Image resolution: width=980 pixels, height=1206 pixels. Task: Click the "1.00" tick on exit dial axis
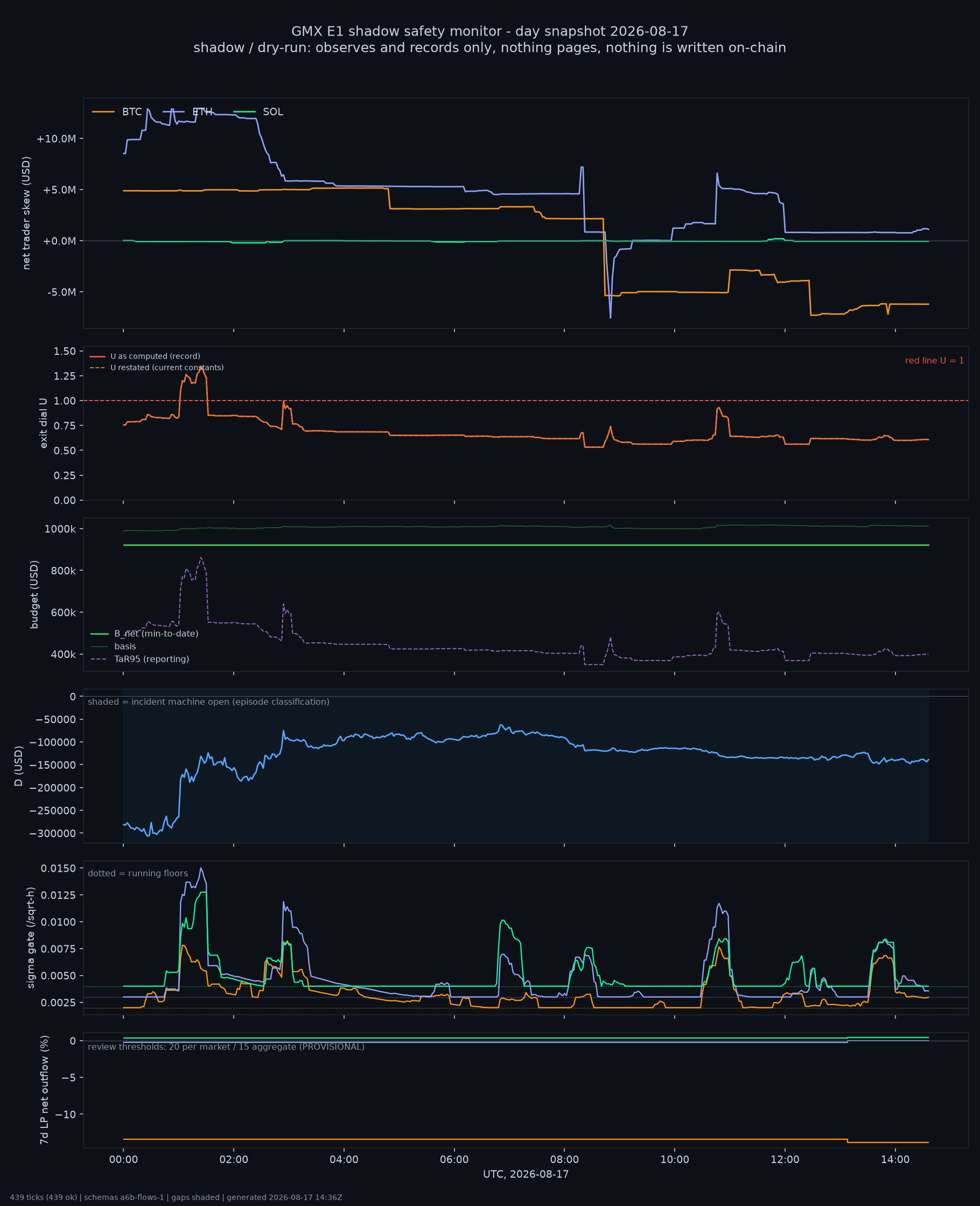(65, 401)
